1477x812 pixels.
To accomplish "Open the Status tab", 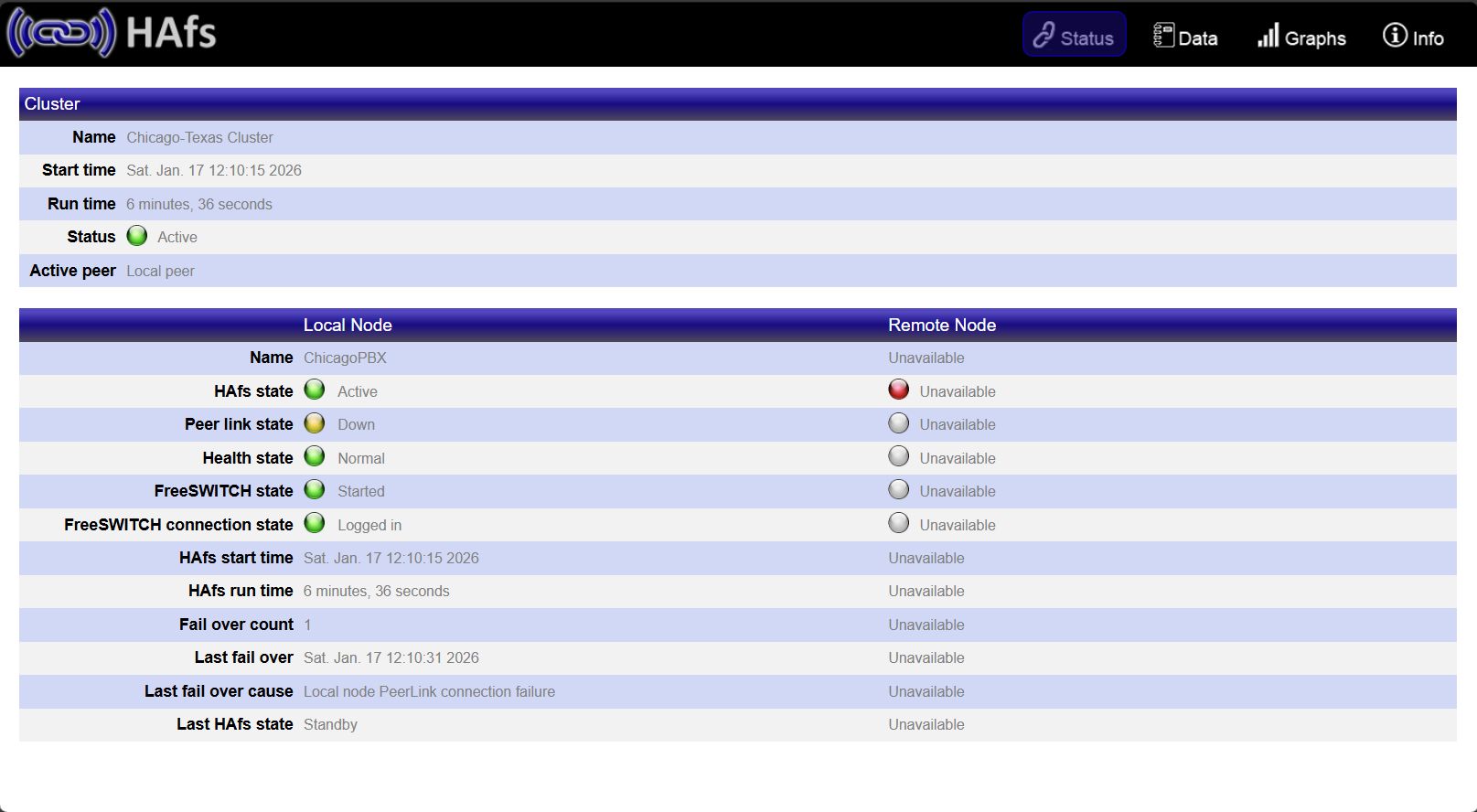I will click(1074, 37).
